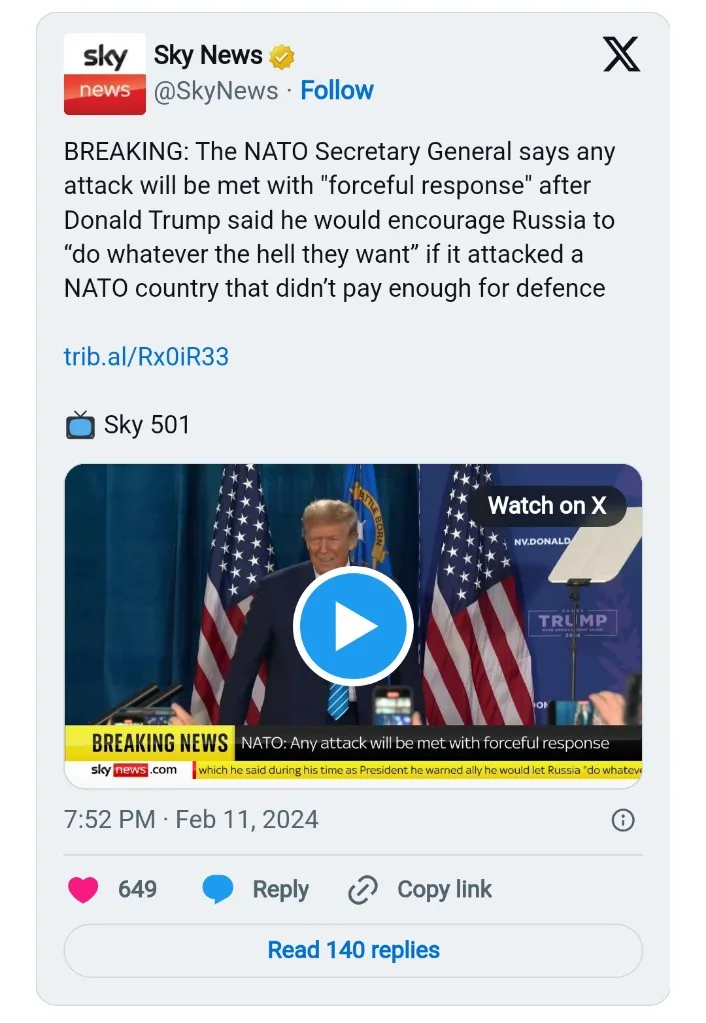Click the X logo icon
The width and height of the screenshot is (706, 1023).
pyautogui.click(x=621, y=55)
